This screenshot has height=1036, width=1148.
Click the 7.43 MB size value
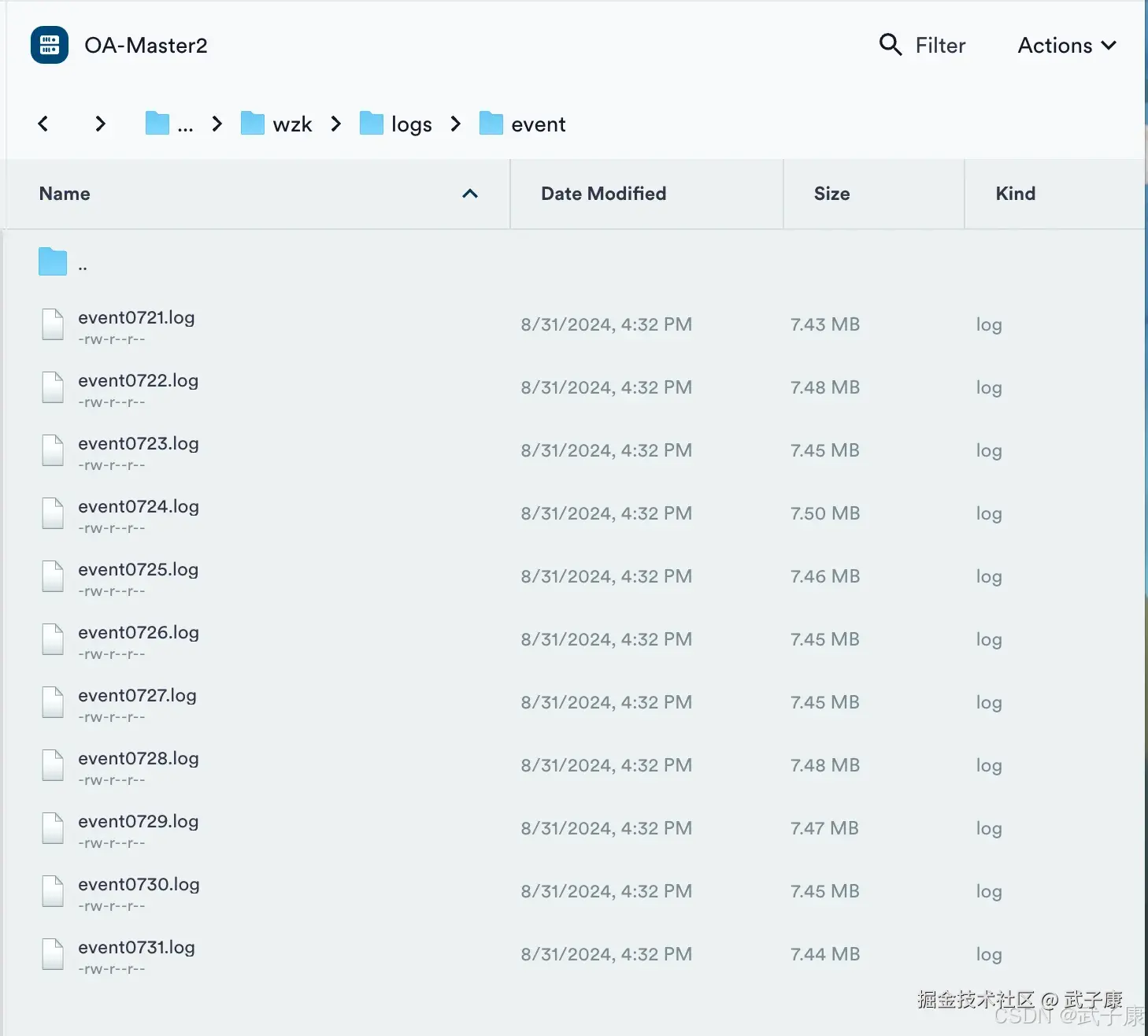tap(824, 324)
